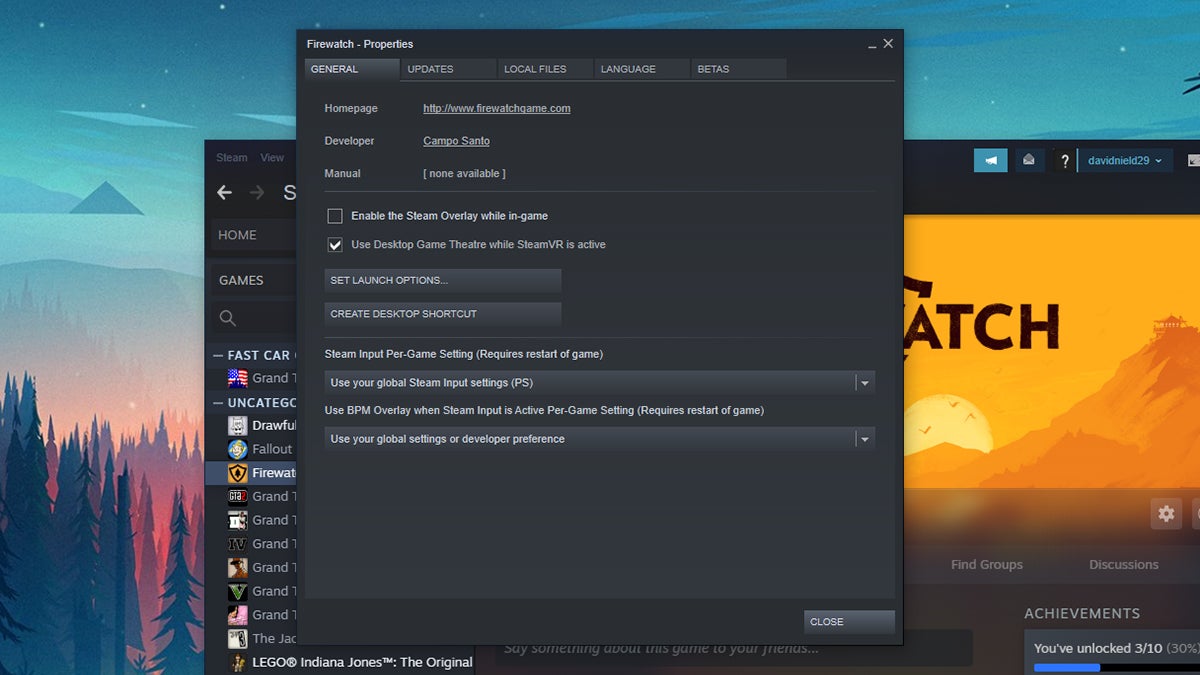Disable Desktop Game Theatre while SteamVR is active
Viewport: 1200px width, 675px height.
tap(334, 244)
